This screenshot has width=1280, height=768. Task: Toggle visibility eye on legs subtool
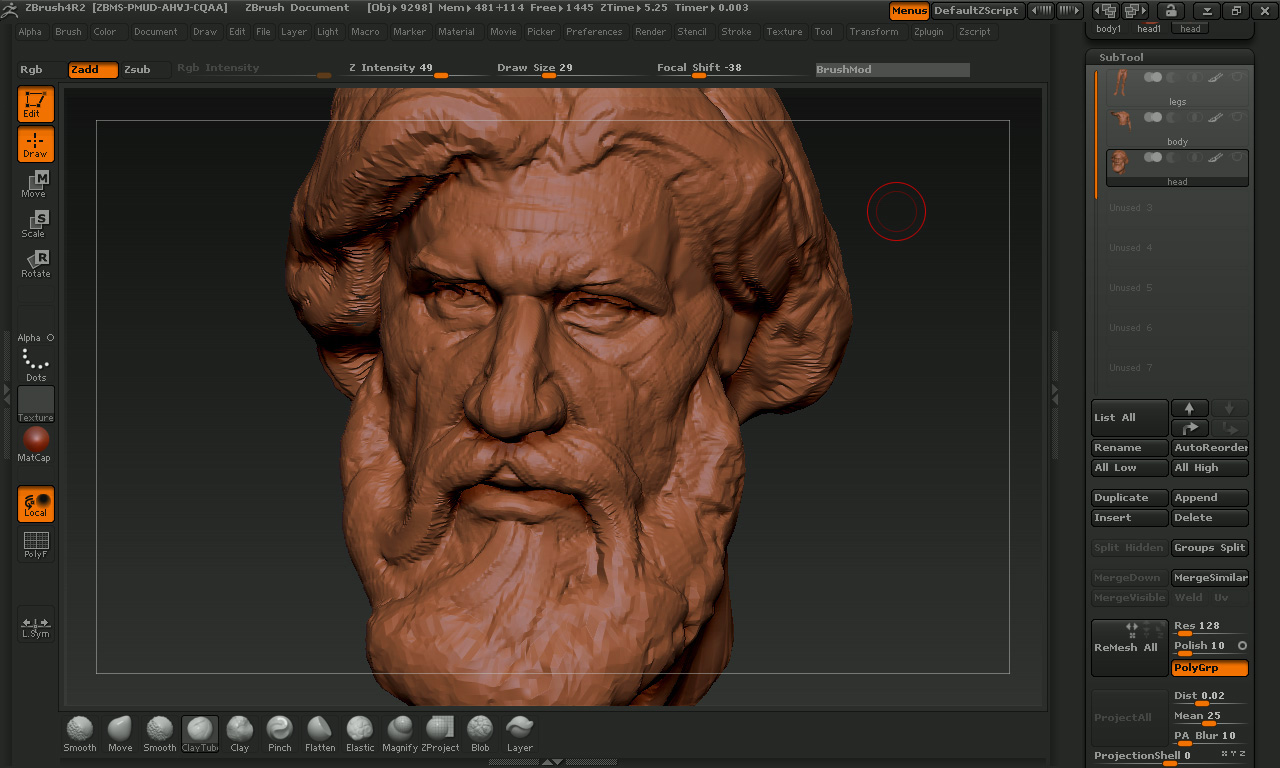click(x=1237, y=77)
